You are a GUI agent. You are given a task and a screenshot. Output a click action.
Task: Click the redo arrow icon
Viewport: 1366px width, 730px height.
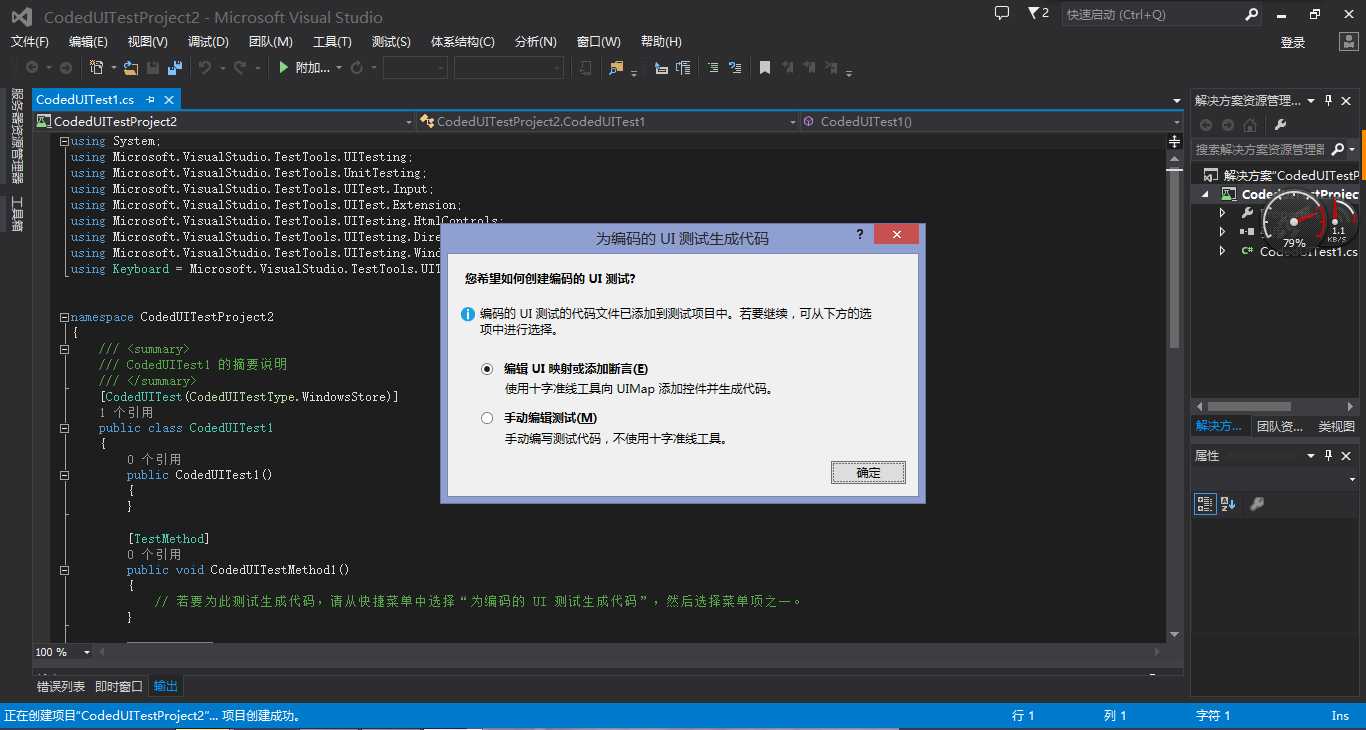click(x=240, y=67)
